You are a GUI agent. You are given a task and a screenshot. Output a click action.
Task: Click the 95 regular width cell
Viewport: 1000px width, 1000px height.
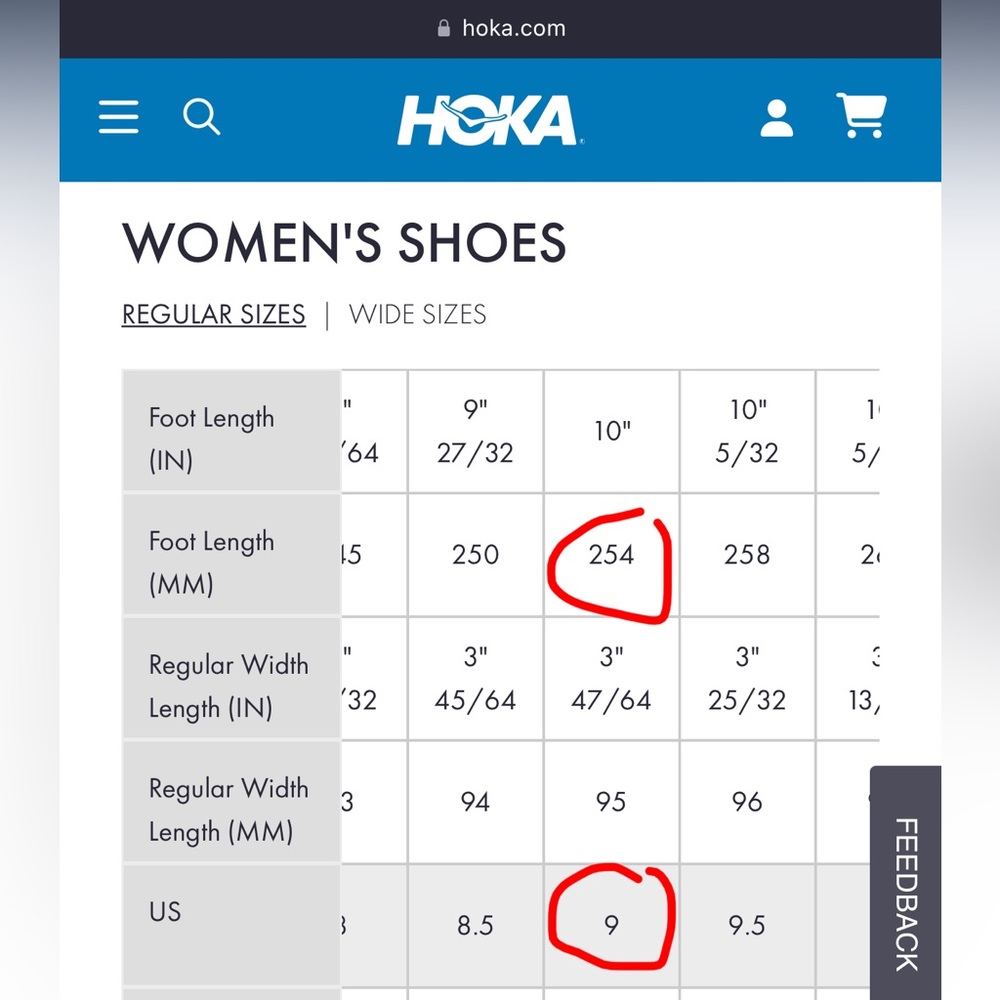tap(611, 802)
